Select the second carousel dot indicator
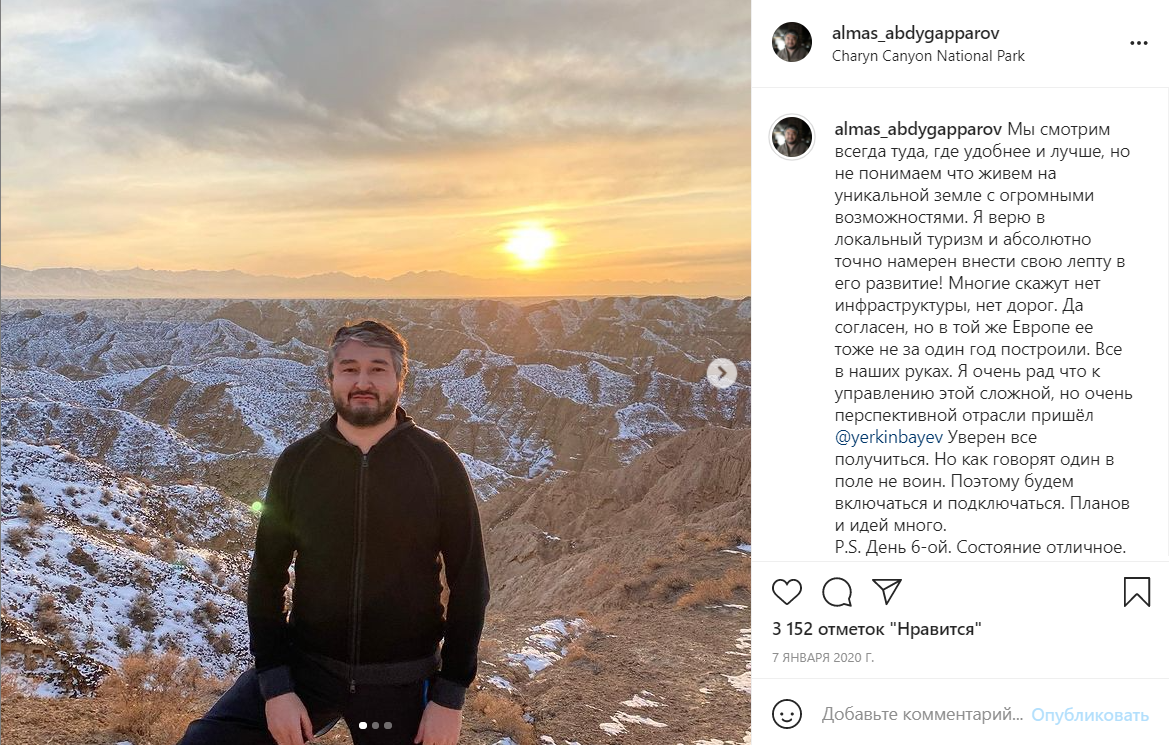1169x745 pixels. 376,725
